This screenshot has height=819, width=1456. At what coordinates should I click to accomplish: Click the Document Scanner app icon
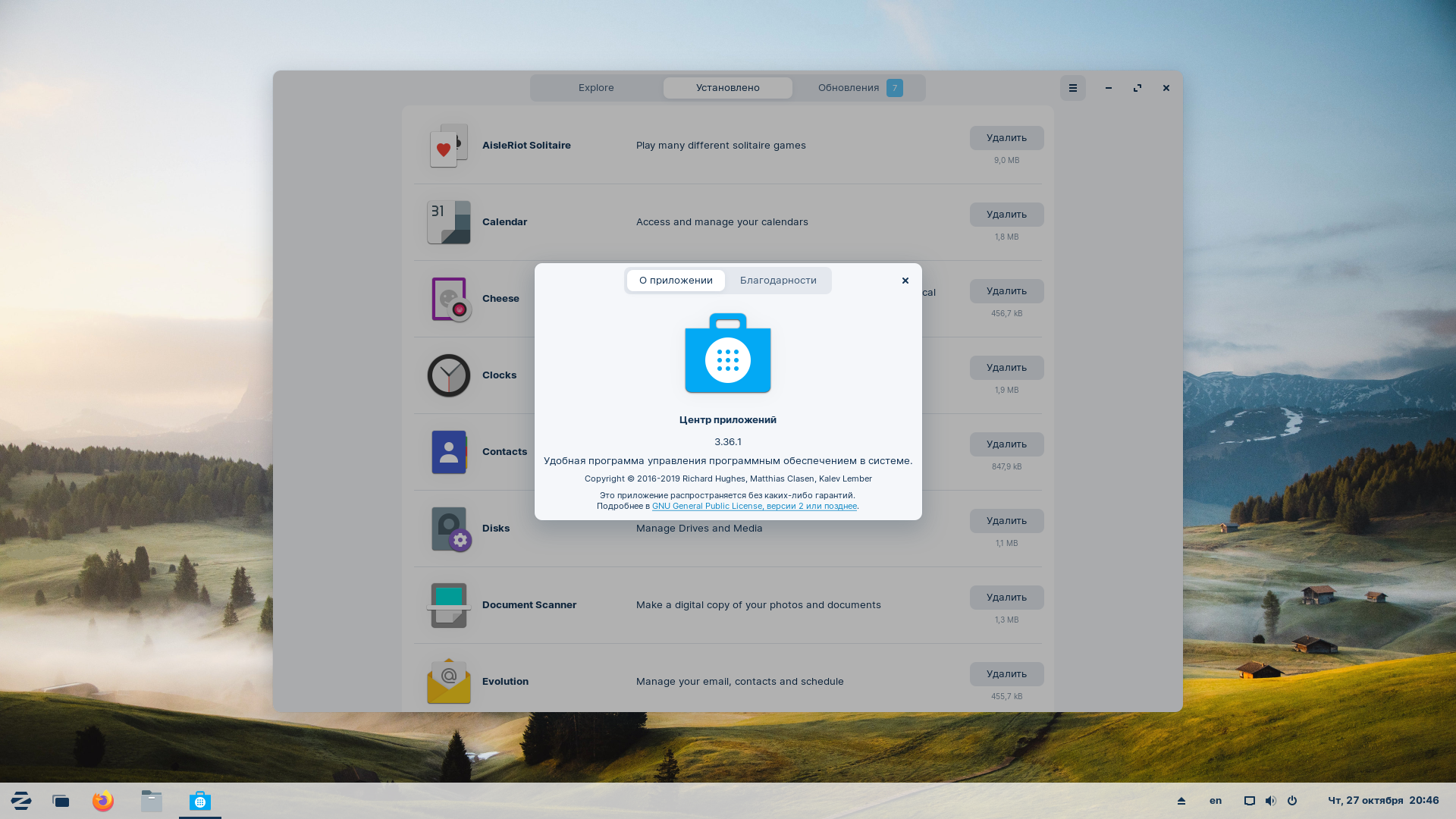tap(448, 605)
